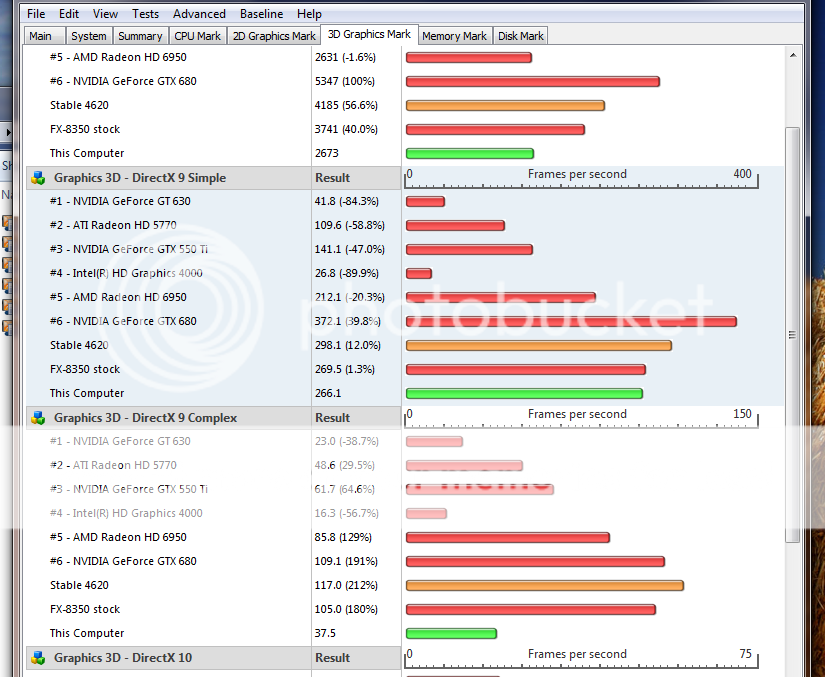This screenshot has width=825, height=677.
Task: Open the Help menu
Action: point(309,14)
